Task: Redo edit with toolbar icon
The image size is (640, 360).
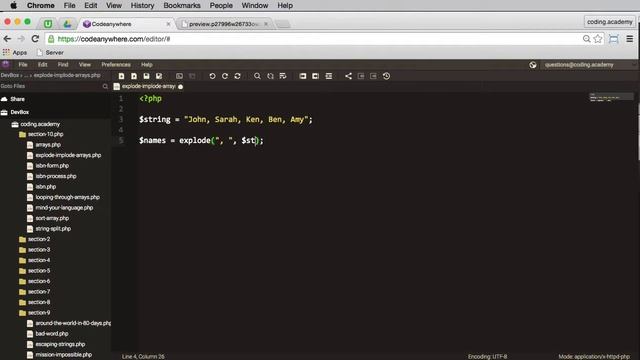Action: click(225, 76)
